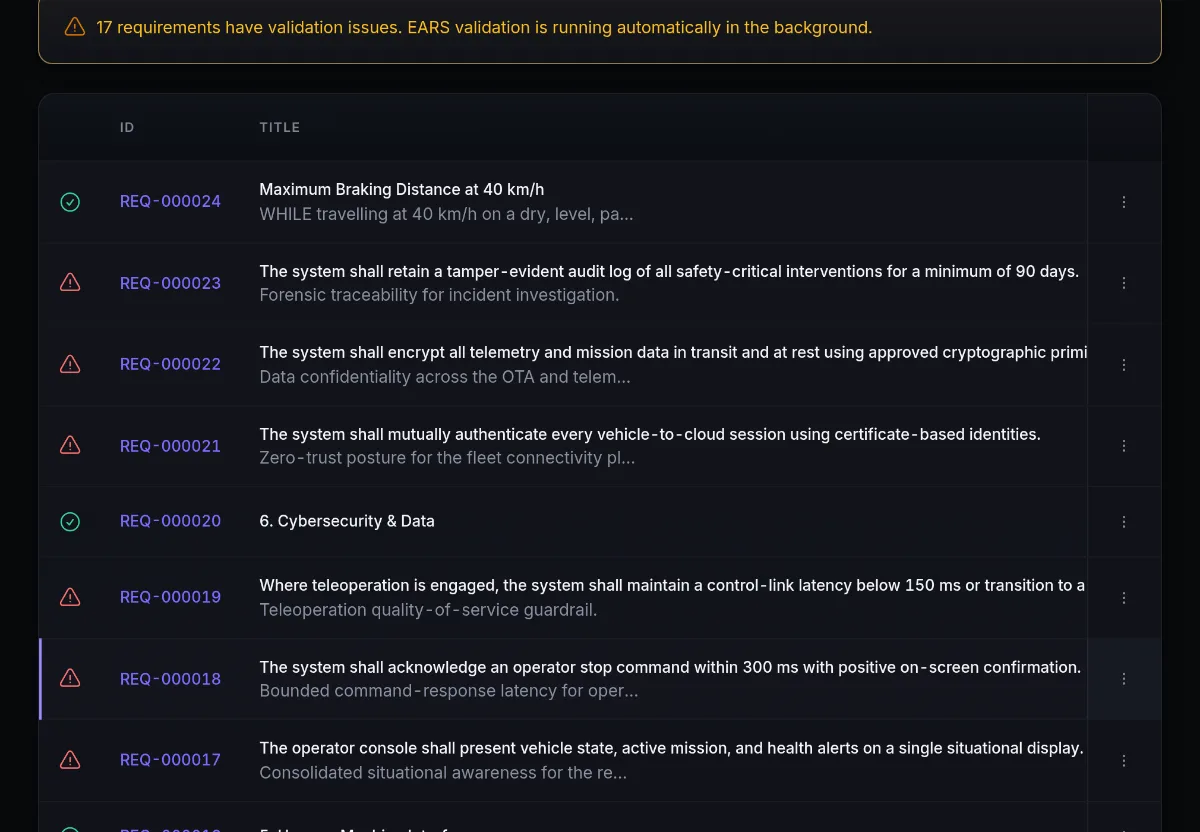Select '6. Cybersecurity & Data' section title
1200x832 pixels.
[347, 521]
